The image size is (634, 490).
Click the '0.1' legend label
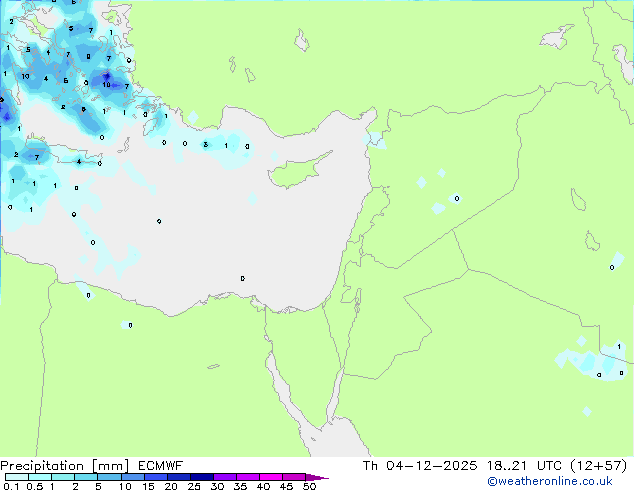[11, 486]
